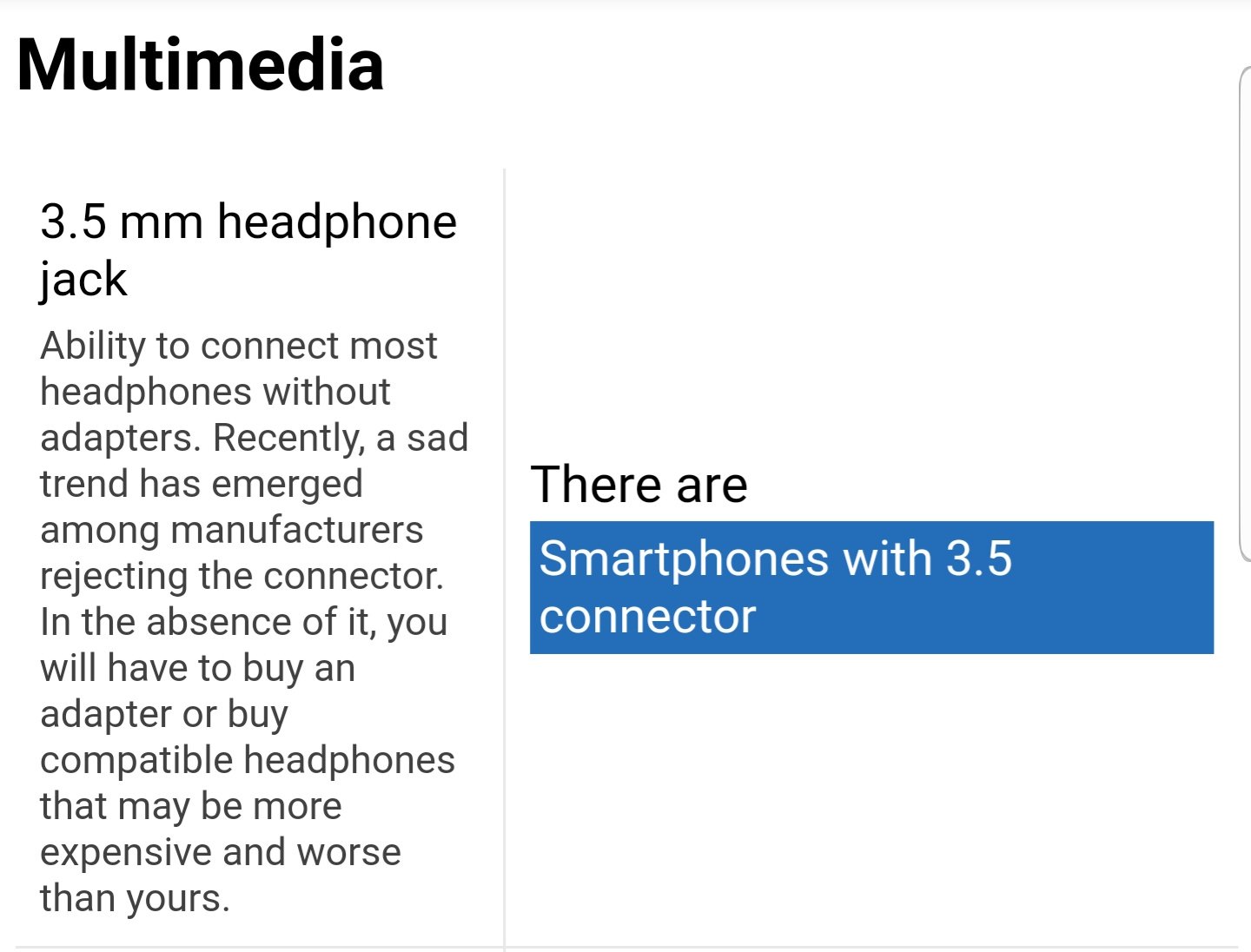Click the "will have to buy an" line
Screen dimensions: 1251x952
tap(197, 668)
